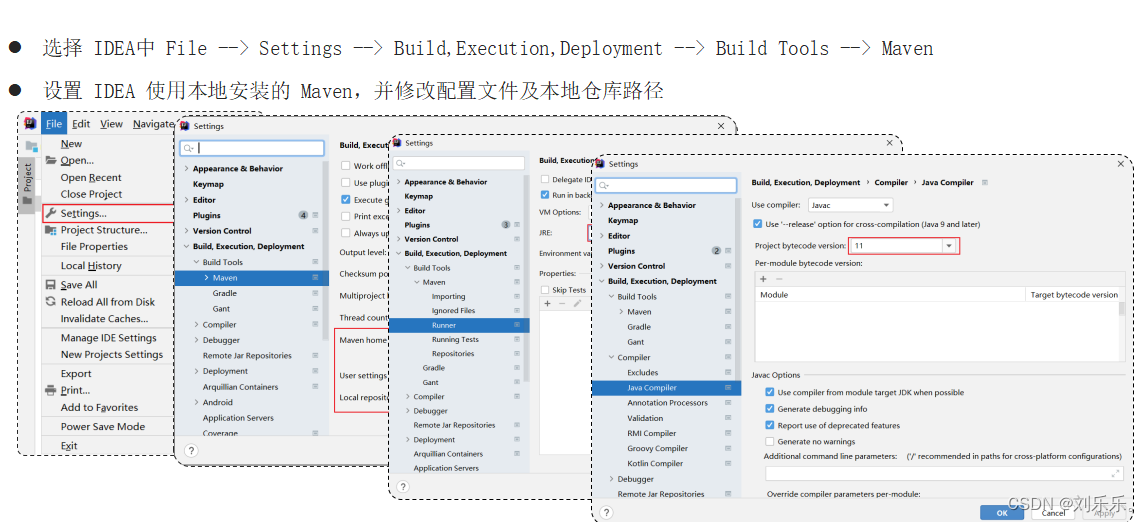Click the project-level icon beside Gradle in Java Compiler window

[x=728, y=327]
